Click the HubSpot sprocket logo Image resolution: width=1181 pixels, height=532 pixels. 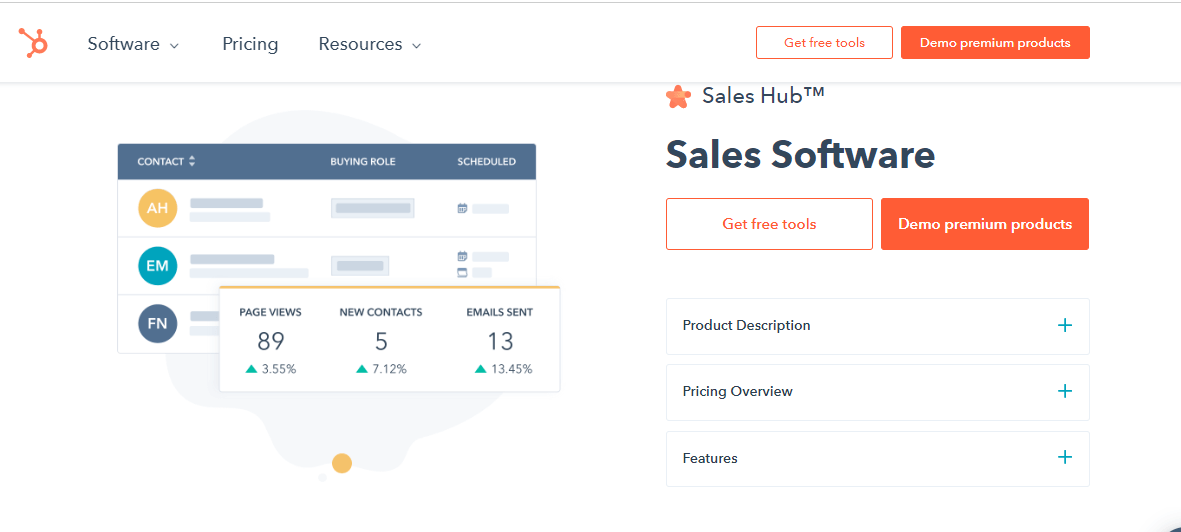coord(34,43)
